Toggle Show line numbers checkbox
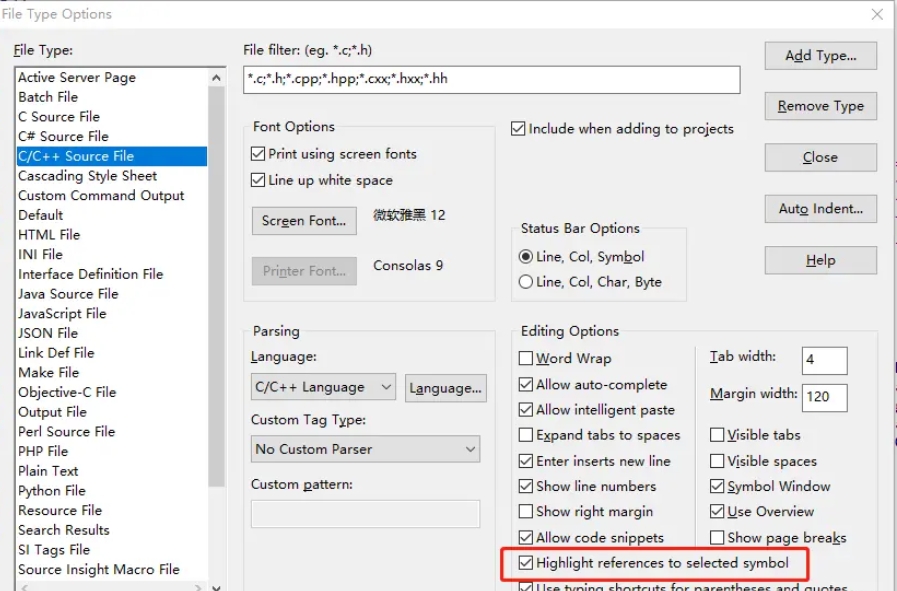Viewport: 897px width, 591px height. click(x=526, y=486)
